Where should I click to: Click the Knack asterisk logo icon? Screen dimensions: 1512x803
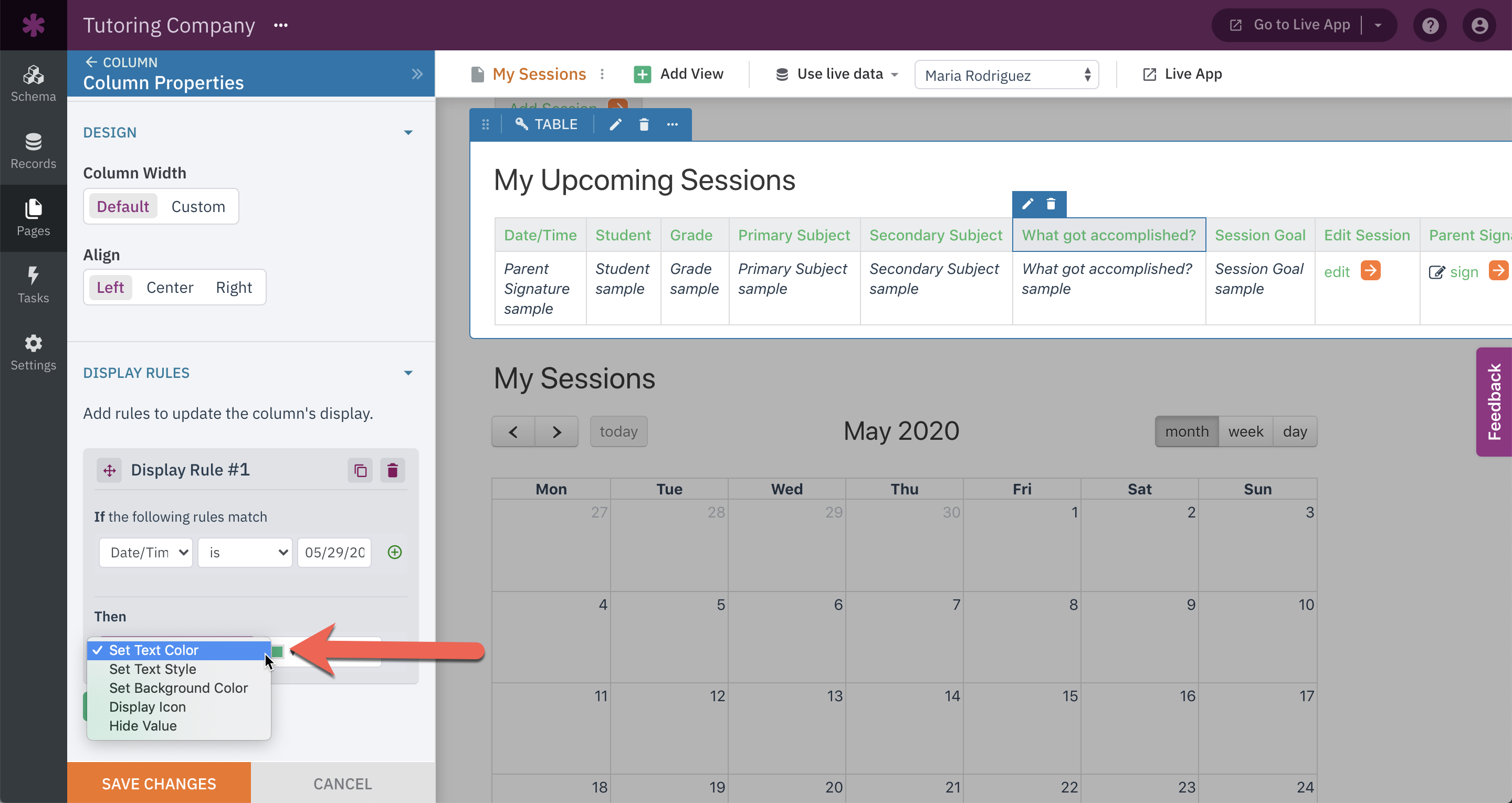click(33, 25)
